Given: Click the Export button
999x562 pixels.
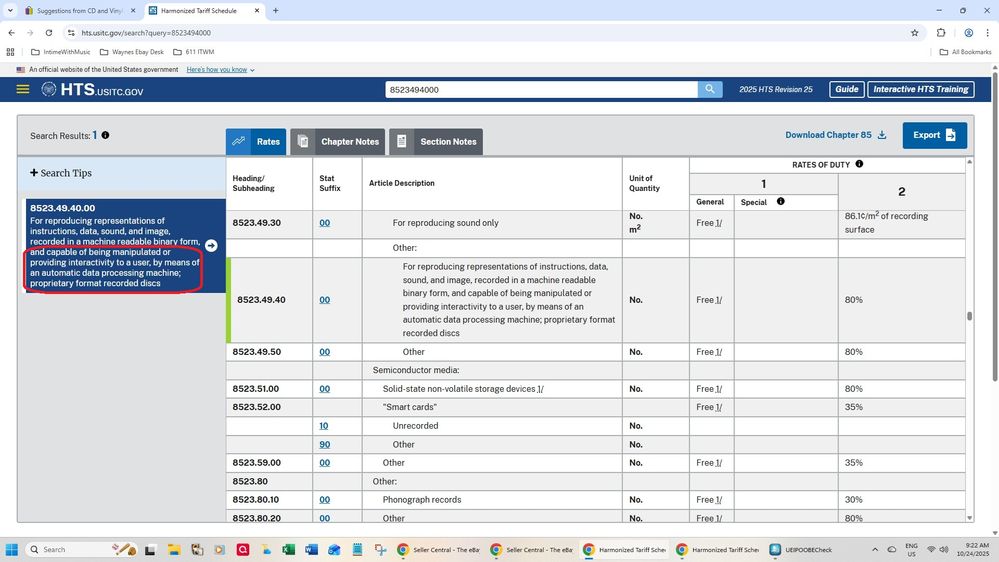Looking at the screenshot, I should (x=934, y=135).
